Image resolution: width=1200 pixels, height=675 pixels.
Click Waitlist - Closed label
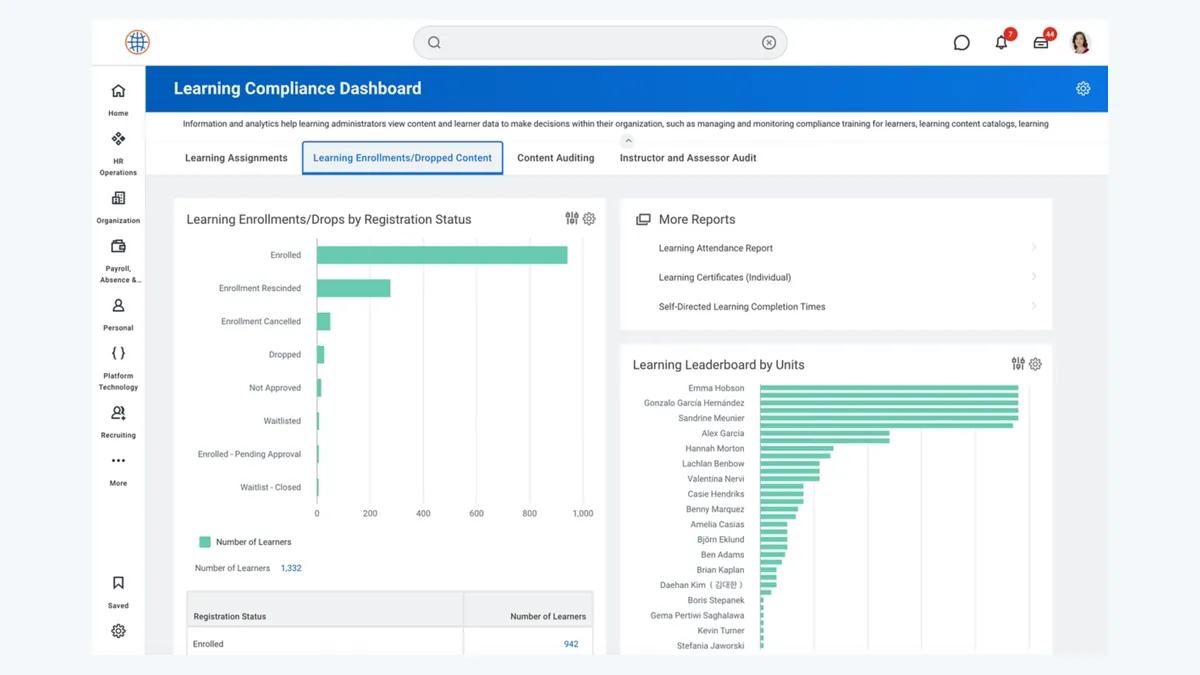[270, 487]
